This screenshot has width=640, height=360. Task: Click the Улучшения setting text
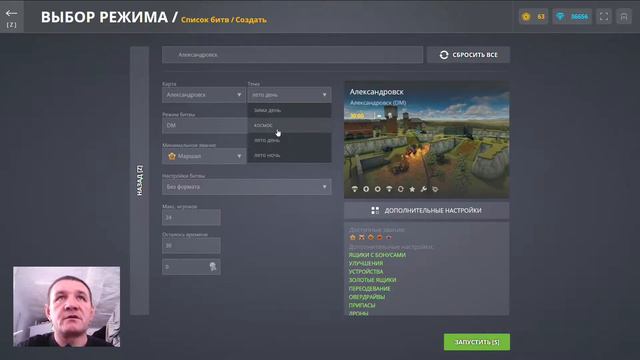(366, 263)
